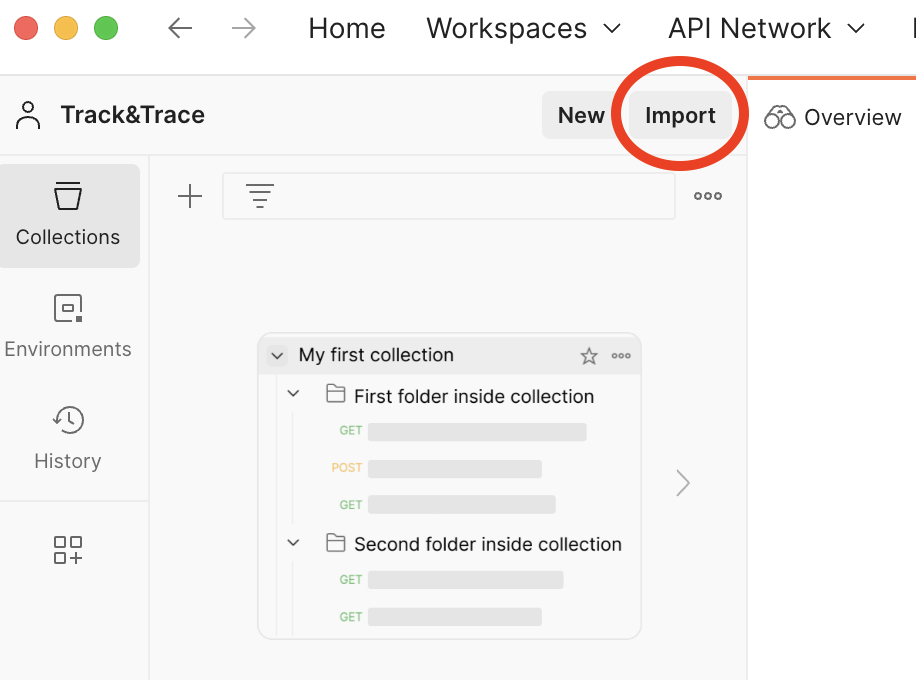Click the configure sidebar apps icon
916x680 pixels.
click(68, 549)
